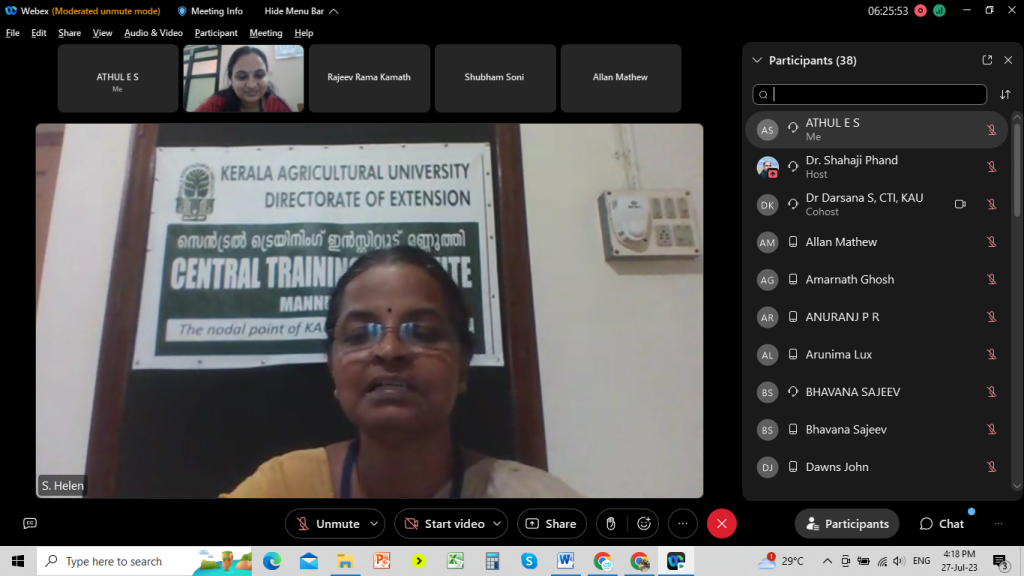Select the ATHUL E S video tile
Image resolution: width=1024 pixels, height=576 pixels.
(118, 78)
